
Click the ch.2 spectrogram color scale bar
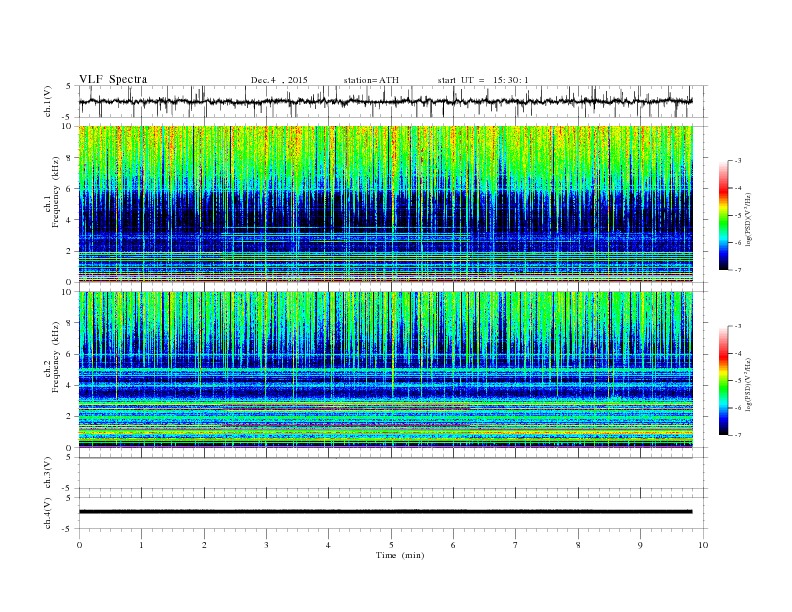point(723,381)
